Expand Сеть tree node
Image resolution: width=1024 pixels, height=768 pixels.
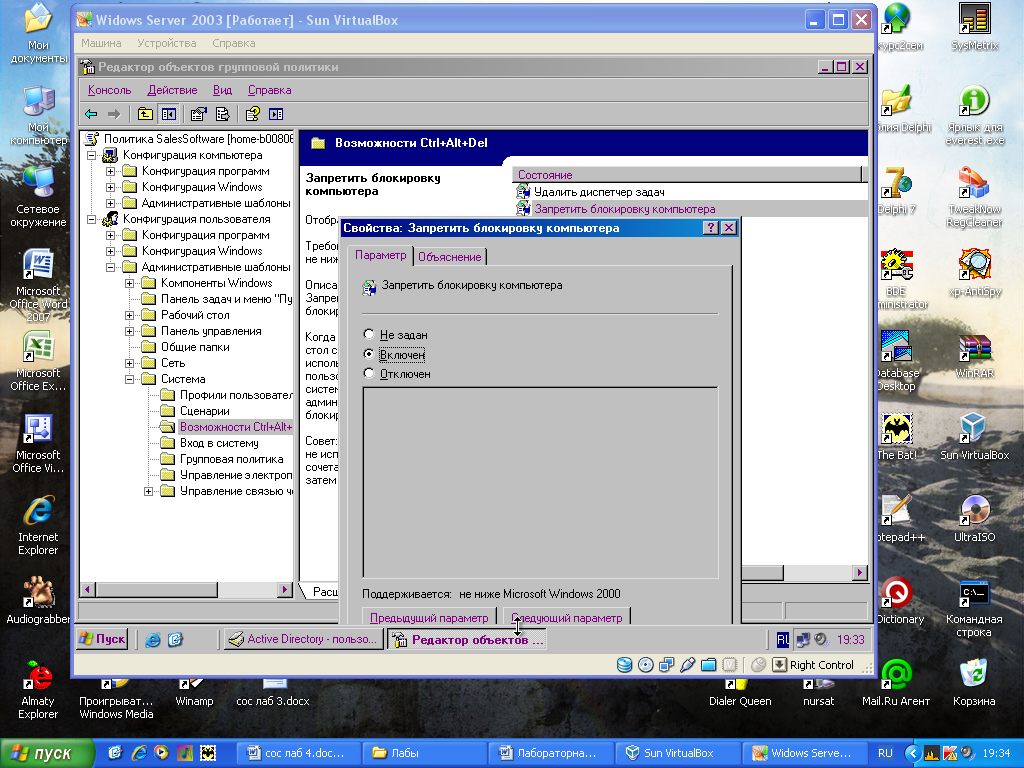pos(129,363)
